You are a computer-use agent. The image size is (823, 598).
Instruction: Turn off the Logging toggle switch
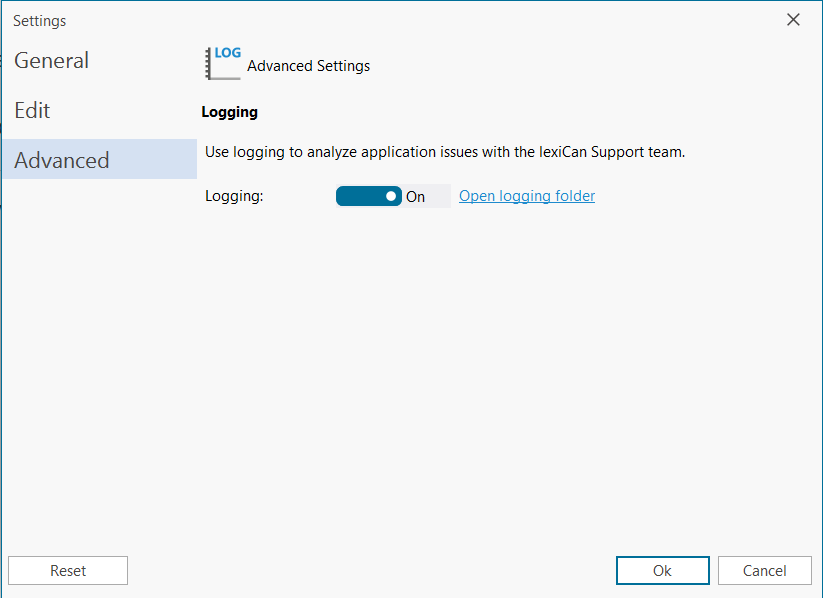(x=368, y=196)
